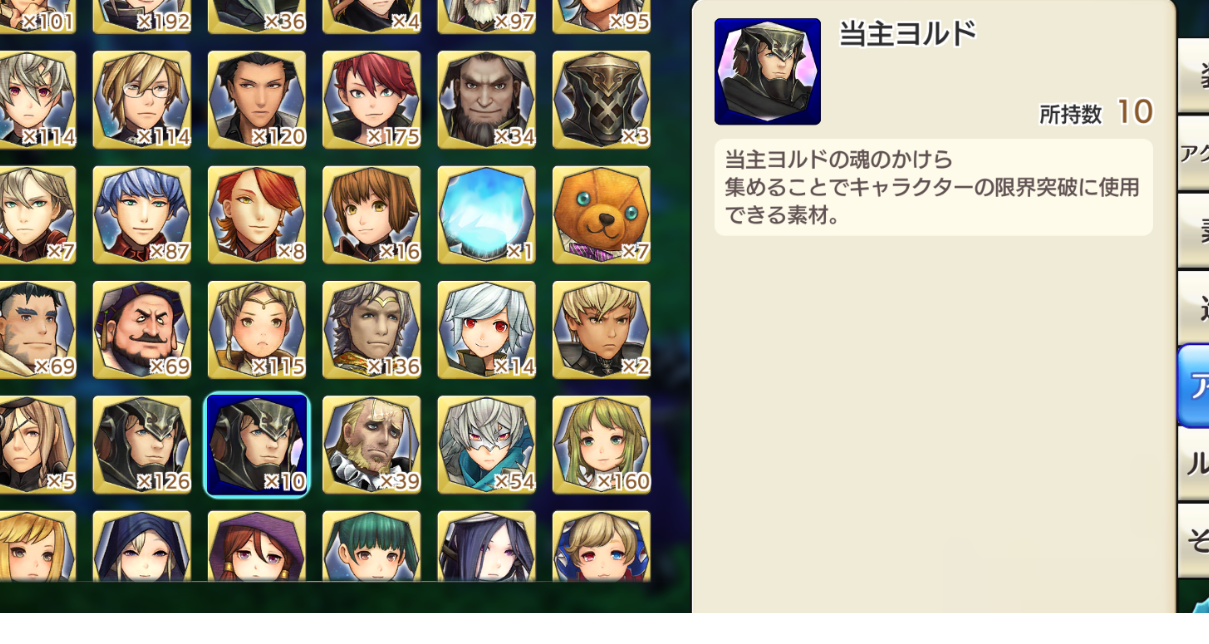Select the dark-haired man shard with ×120
Screen dimensions: 1209x644
[256, 100]
